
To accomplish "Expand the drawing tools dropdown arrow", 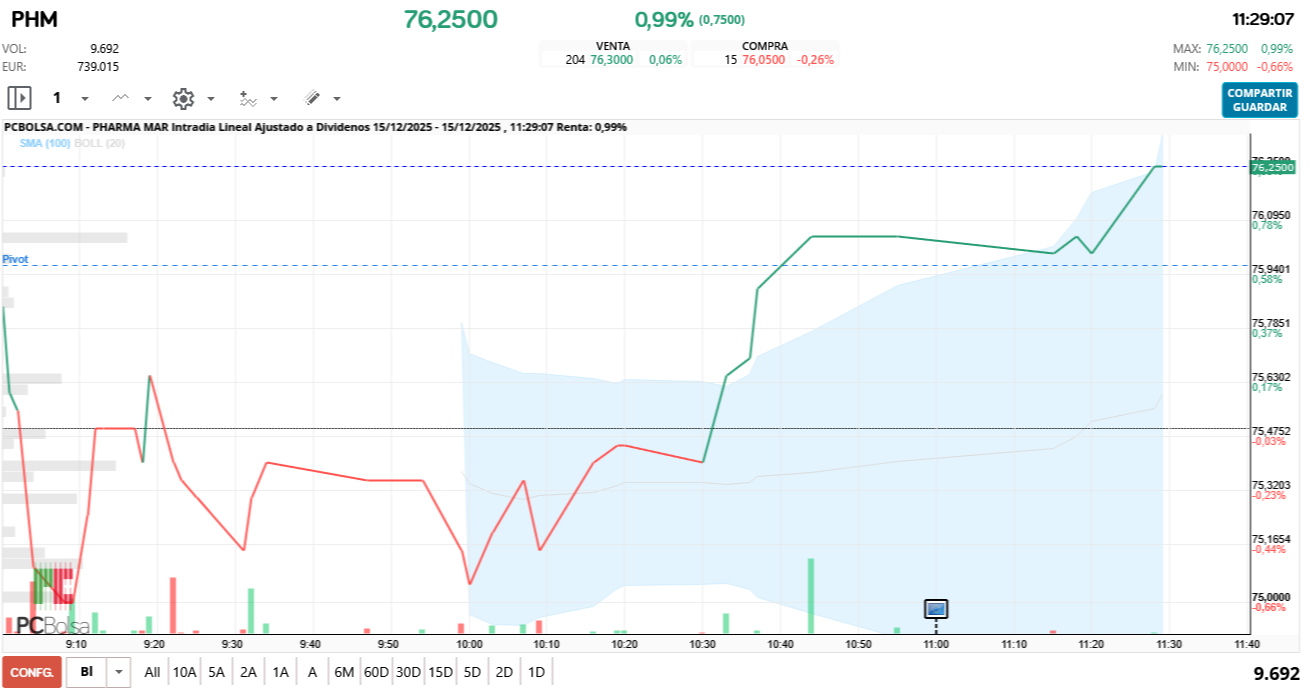I will [337, 99].
